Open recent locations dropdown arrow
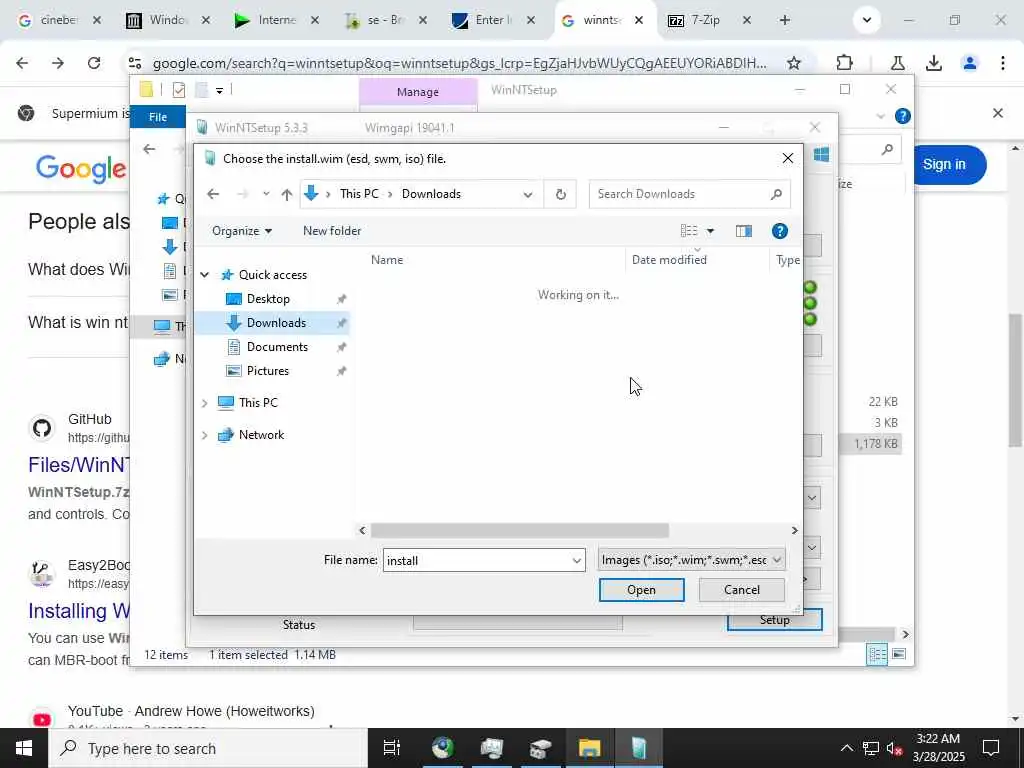The width and height of the screenshot is (1024, 768). pyautogui.click(x=266, y=194)
